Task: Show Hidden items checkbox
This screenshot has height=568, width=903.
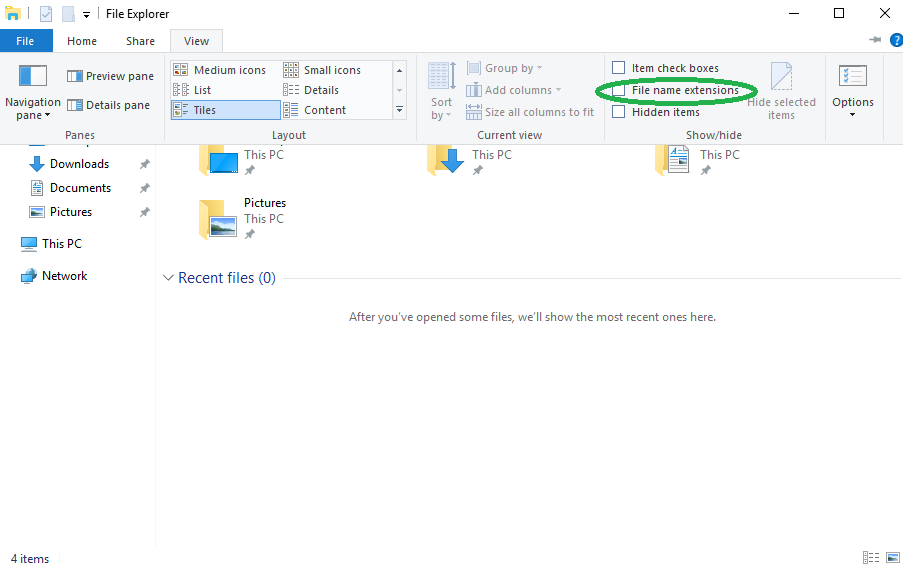Action: [619, 112]
